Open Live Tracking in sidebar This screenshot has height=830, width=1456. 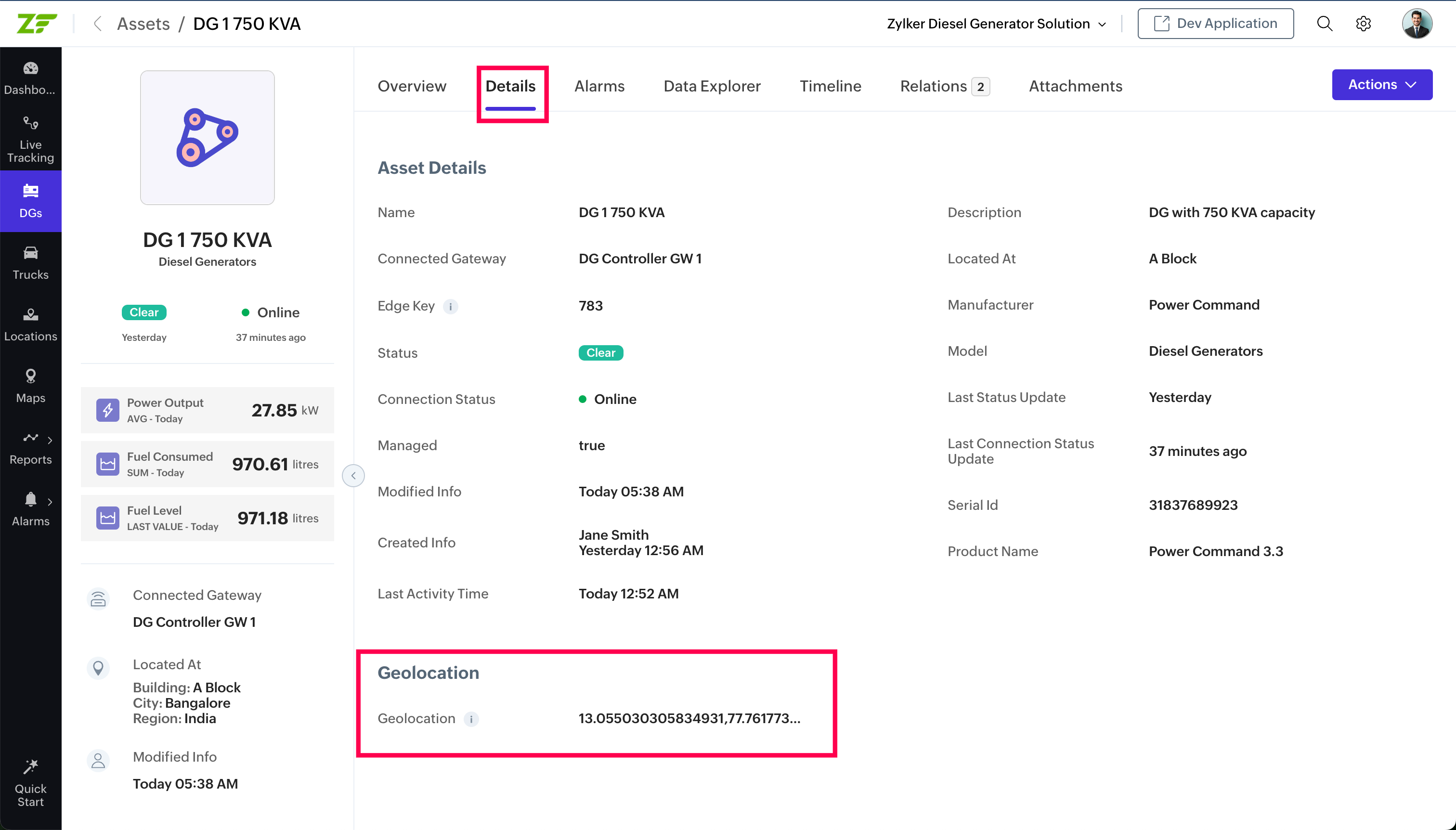(x=30, y=139)
